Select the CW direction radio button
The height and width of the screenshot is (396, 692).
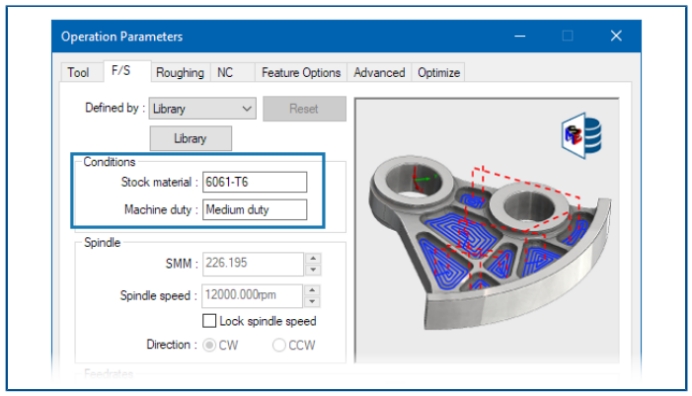(210, 345)
